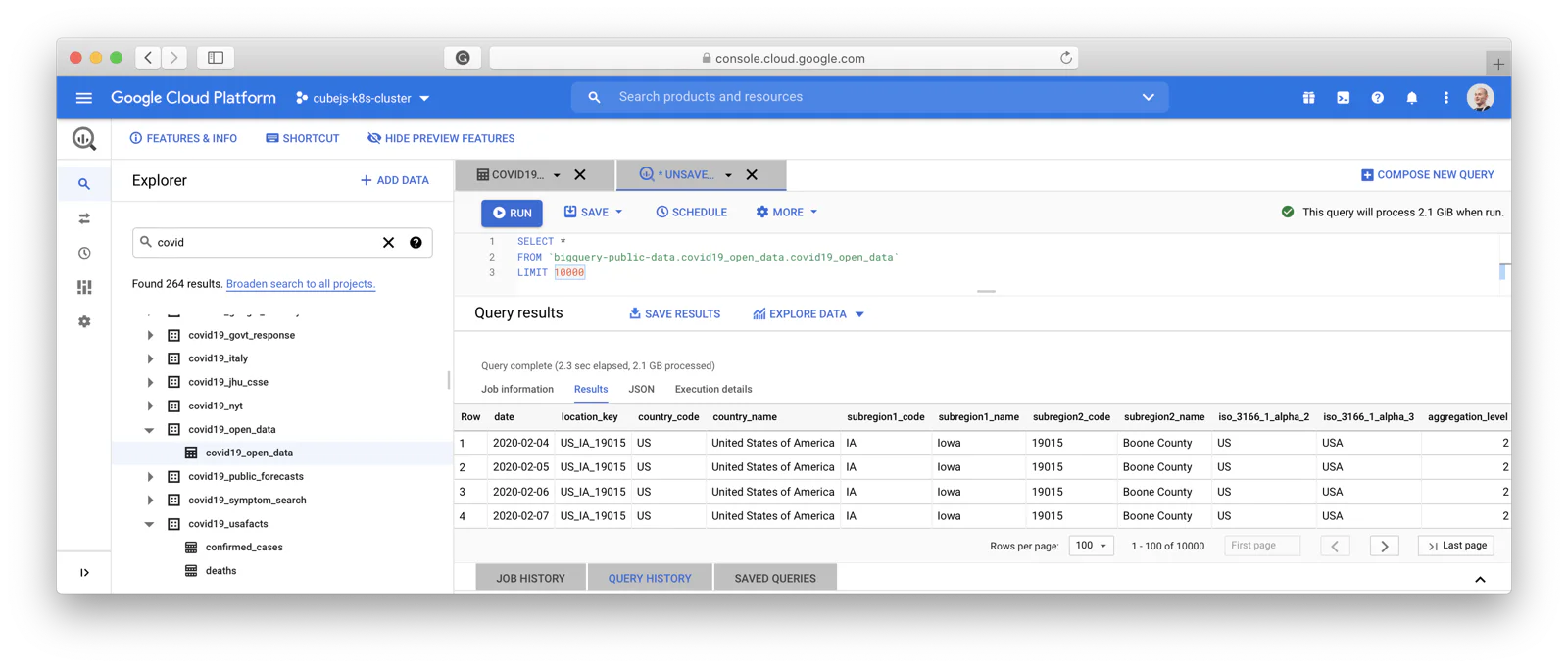The height and width of the screenshot is (668, 1568).
Task: Switch to the Execution details tab
Action: [713, 390]
